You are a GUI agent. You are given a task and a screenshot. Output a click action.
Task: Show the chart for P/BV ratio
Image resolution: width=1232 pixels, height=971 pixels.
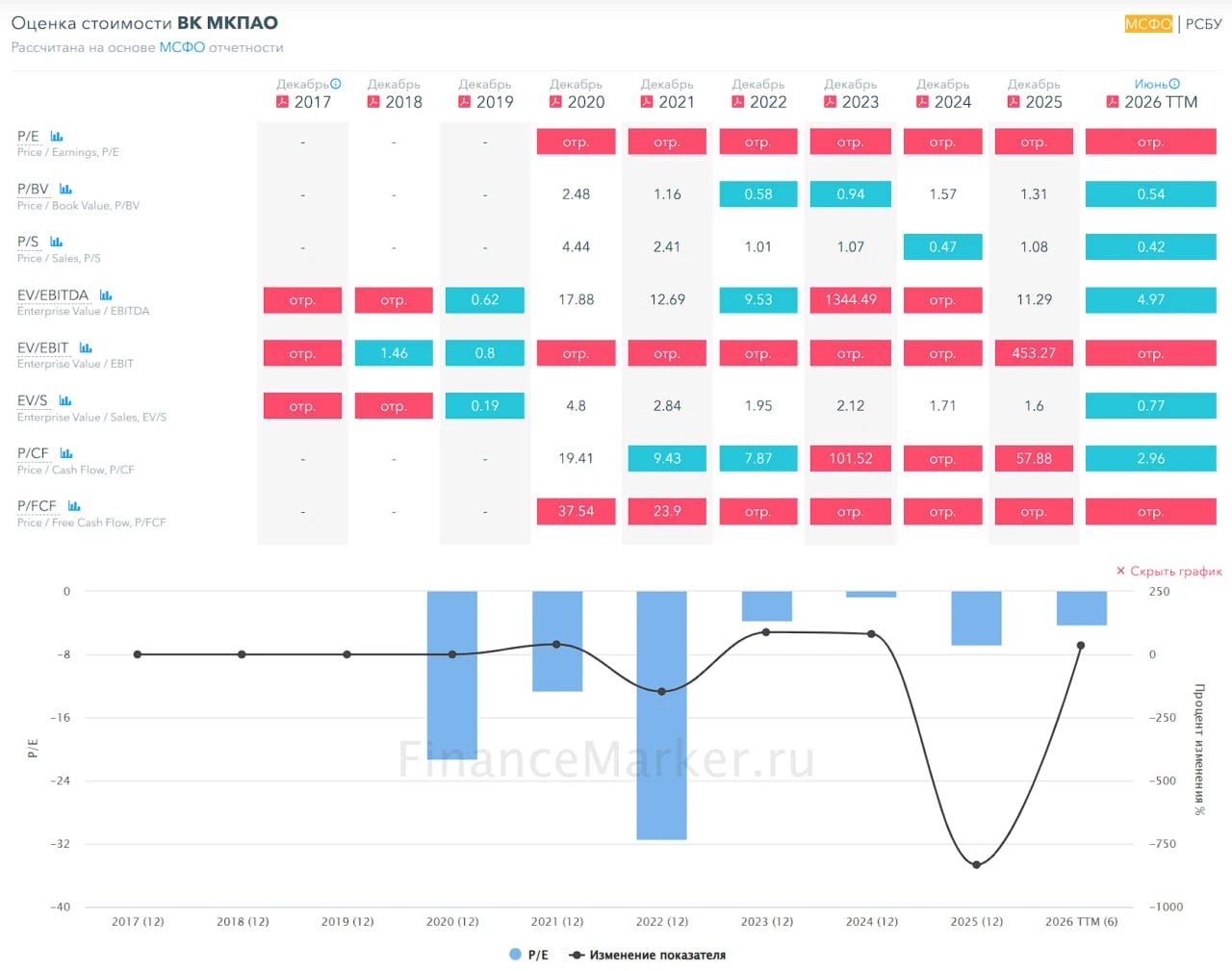pyautogui.click(x=65, y=190)
